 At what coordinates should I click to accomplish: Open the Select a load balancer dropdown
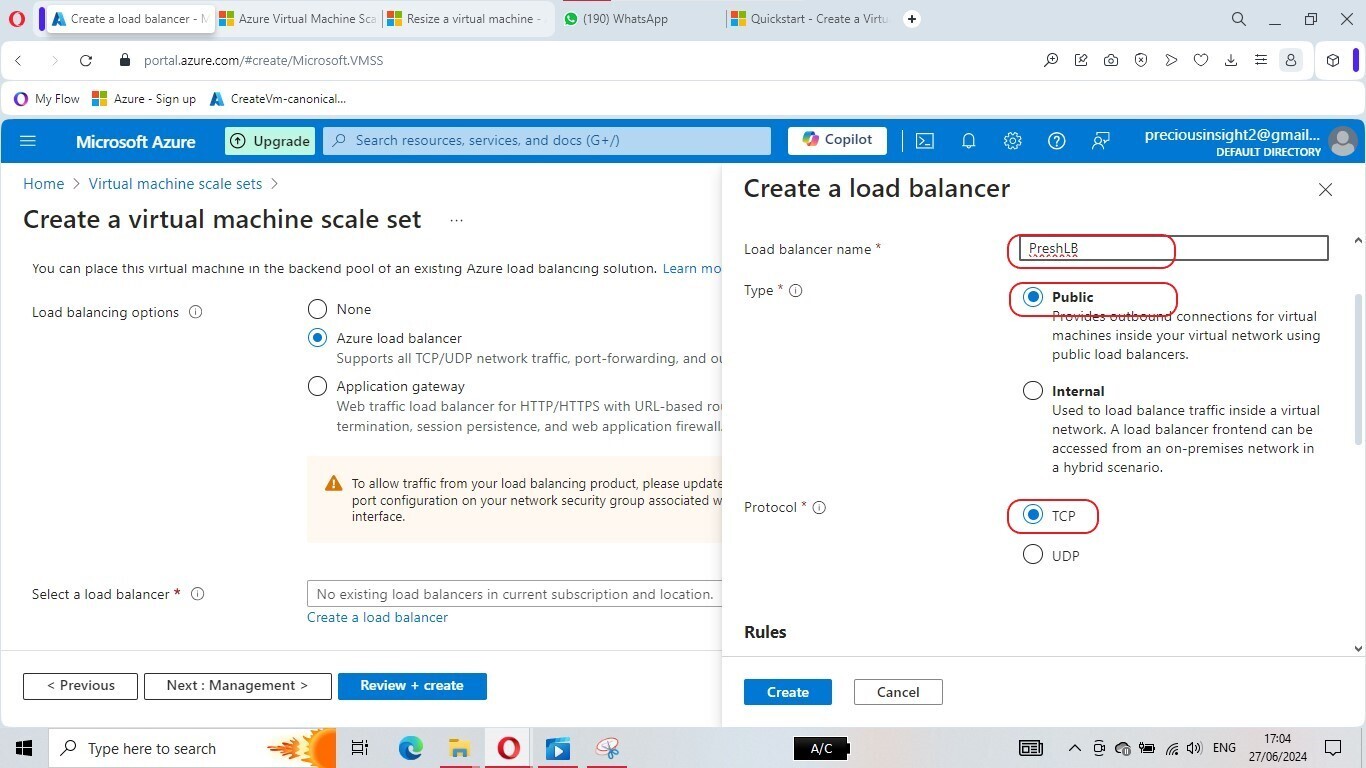tap(514, 594)
